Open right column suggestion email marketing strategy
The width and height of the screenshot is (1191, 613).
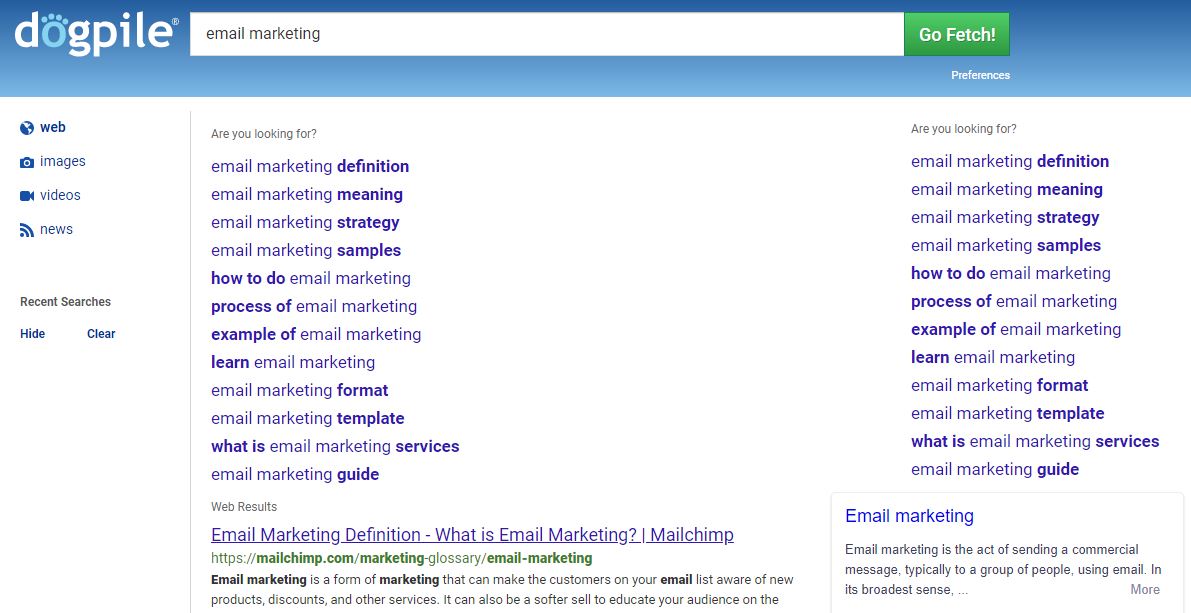[x=1006, y=217]
